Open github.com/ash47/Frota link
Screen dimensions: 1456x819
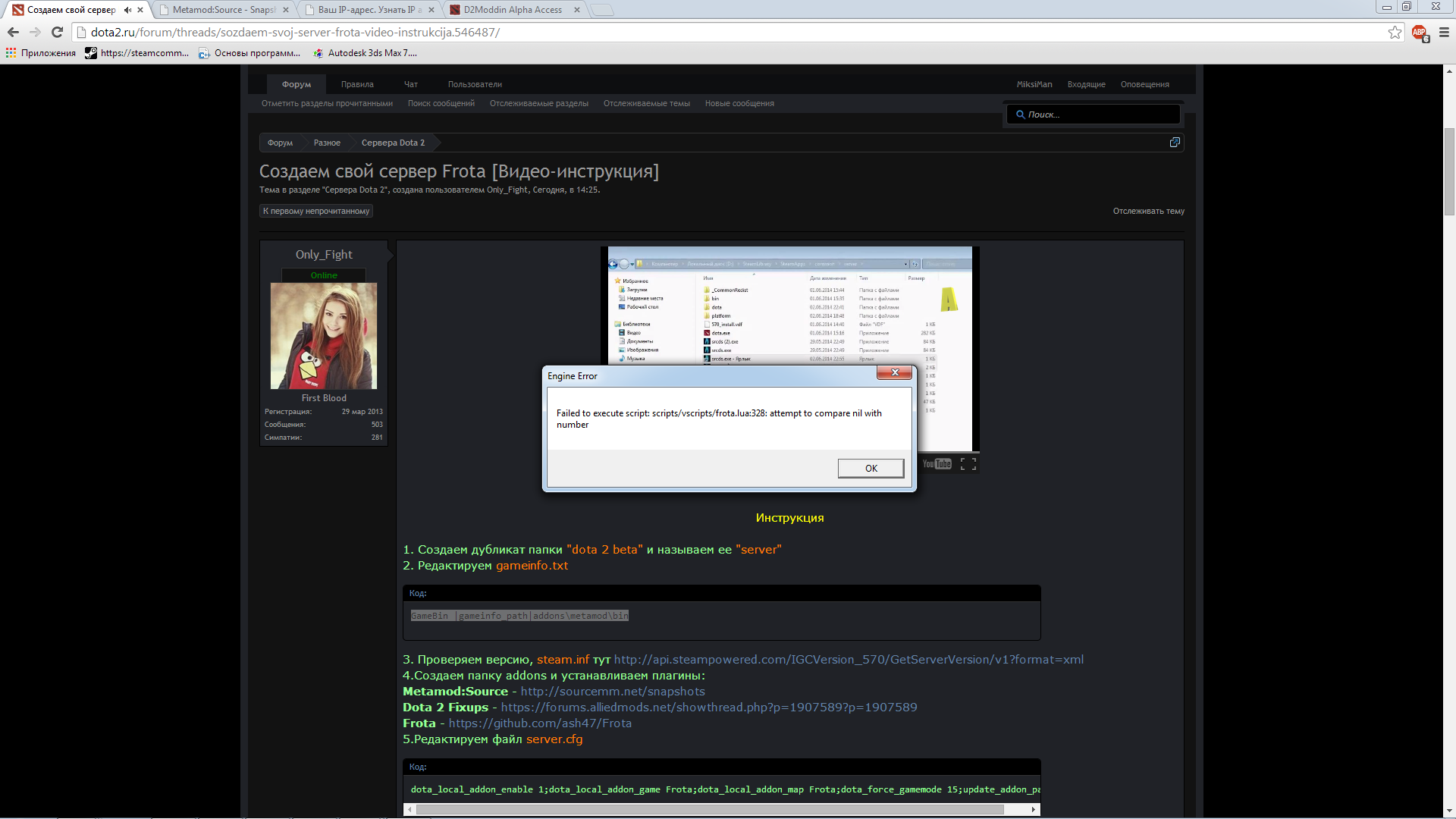tap(540, 723)
